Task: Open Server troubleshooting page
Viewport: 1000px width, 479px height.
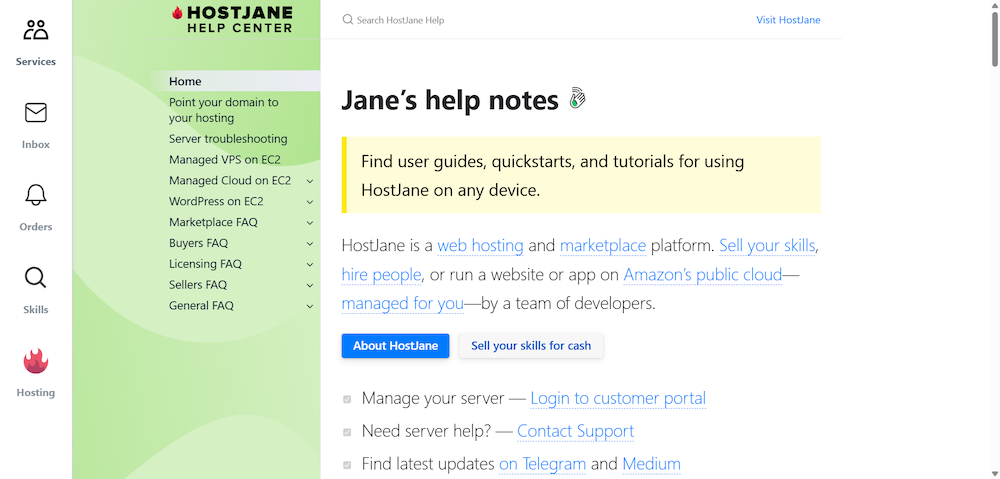Action: coord(228,138)
